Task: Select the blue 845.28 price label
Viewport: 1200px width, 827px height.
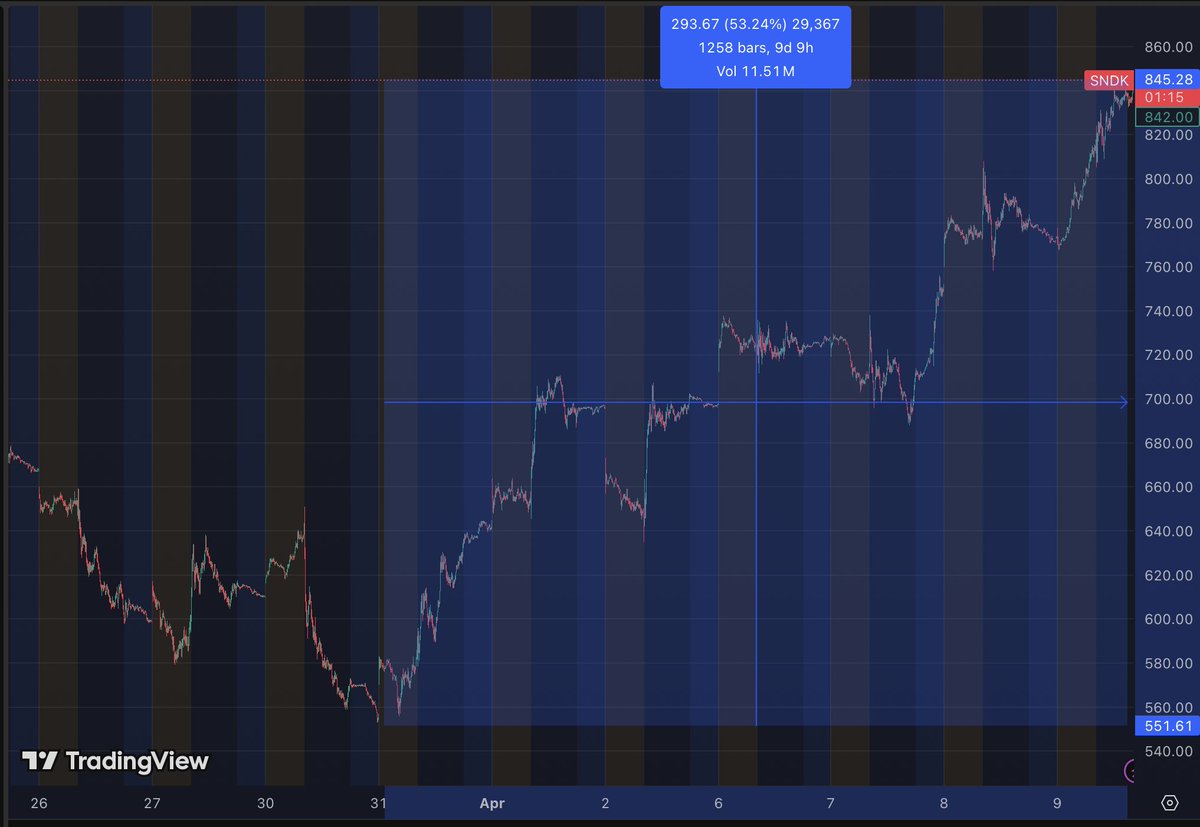Action: (1166, 80)
